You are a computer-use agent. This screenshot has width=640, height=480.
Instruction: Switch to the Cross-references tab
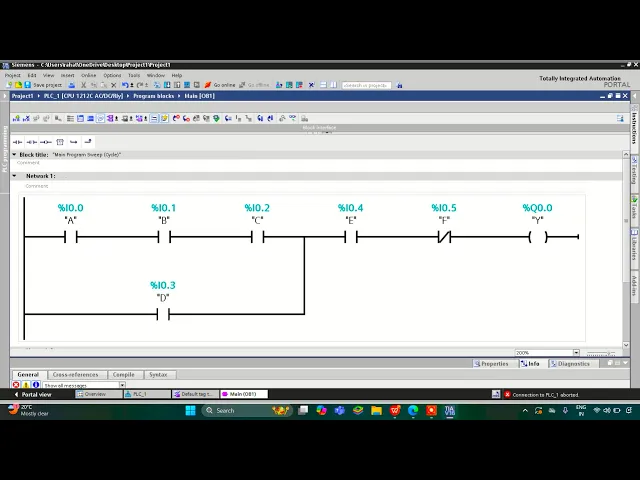[x=76, y=375]
